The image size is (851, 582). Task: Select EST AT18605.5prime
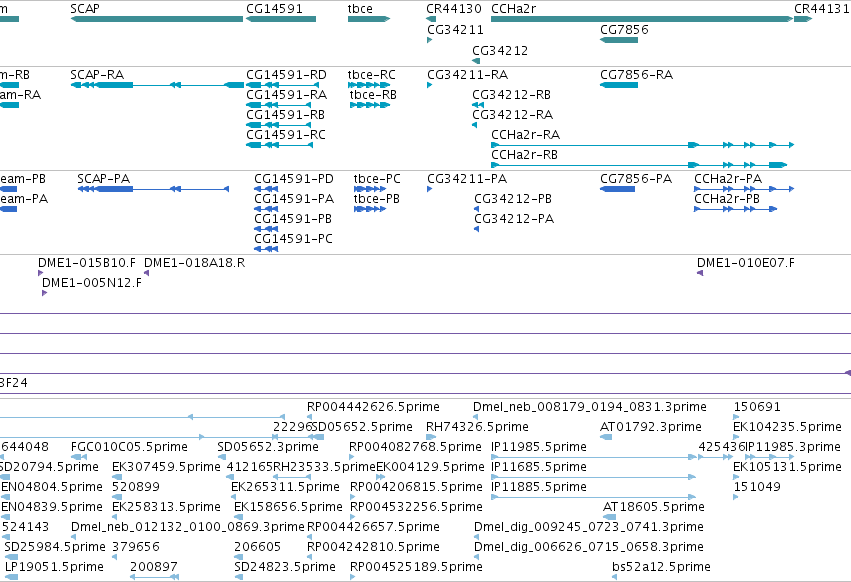pos(653,507)
